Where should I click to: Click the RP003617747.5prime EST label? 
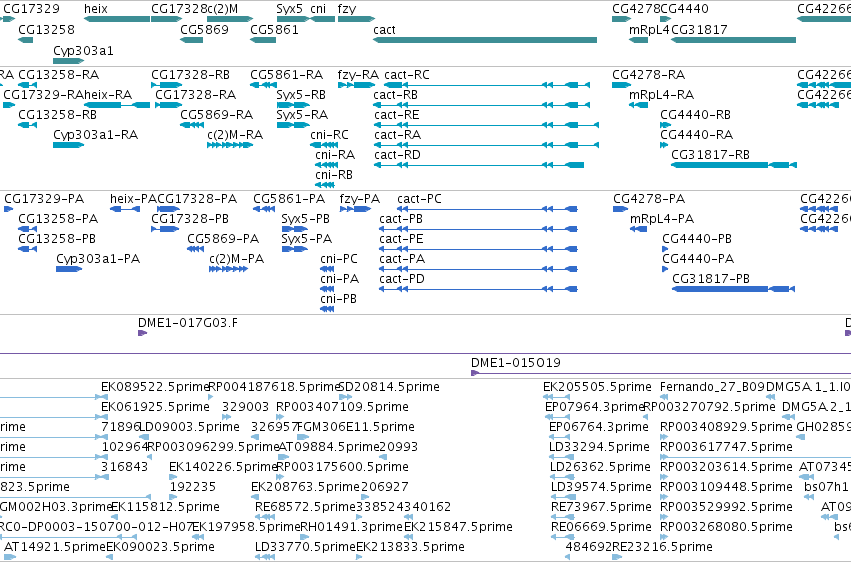click(x=726, y=447)
